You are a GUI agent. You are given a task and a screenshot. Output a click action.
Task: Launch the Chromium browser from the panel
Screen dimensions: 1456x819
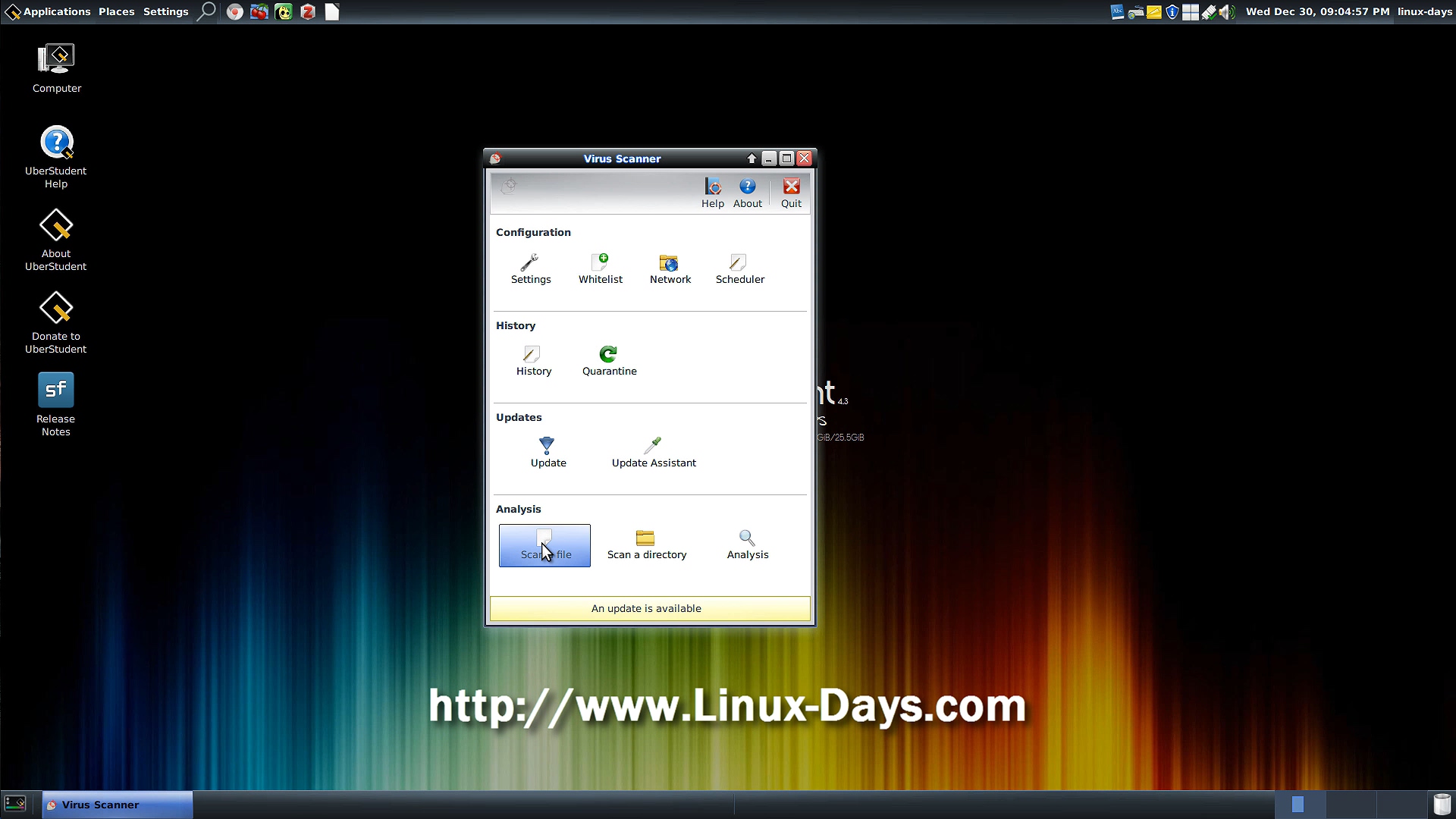point(235,12)
